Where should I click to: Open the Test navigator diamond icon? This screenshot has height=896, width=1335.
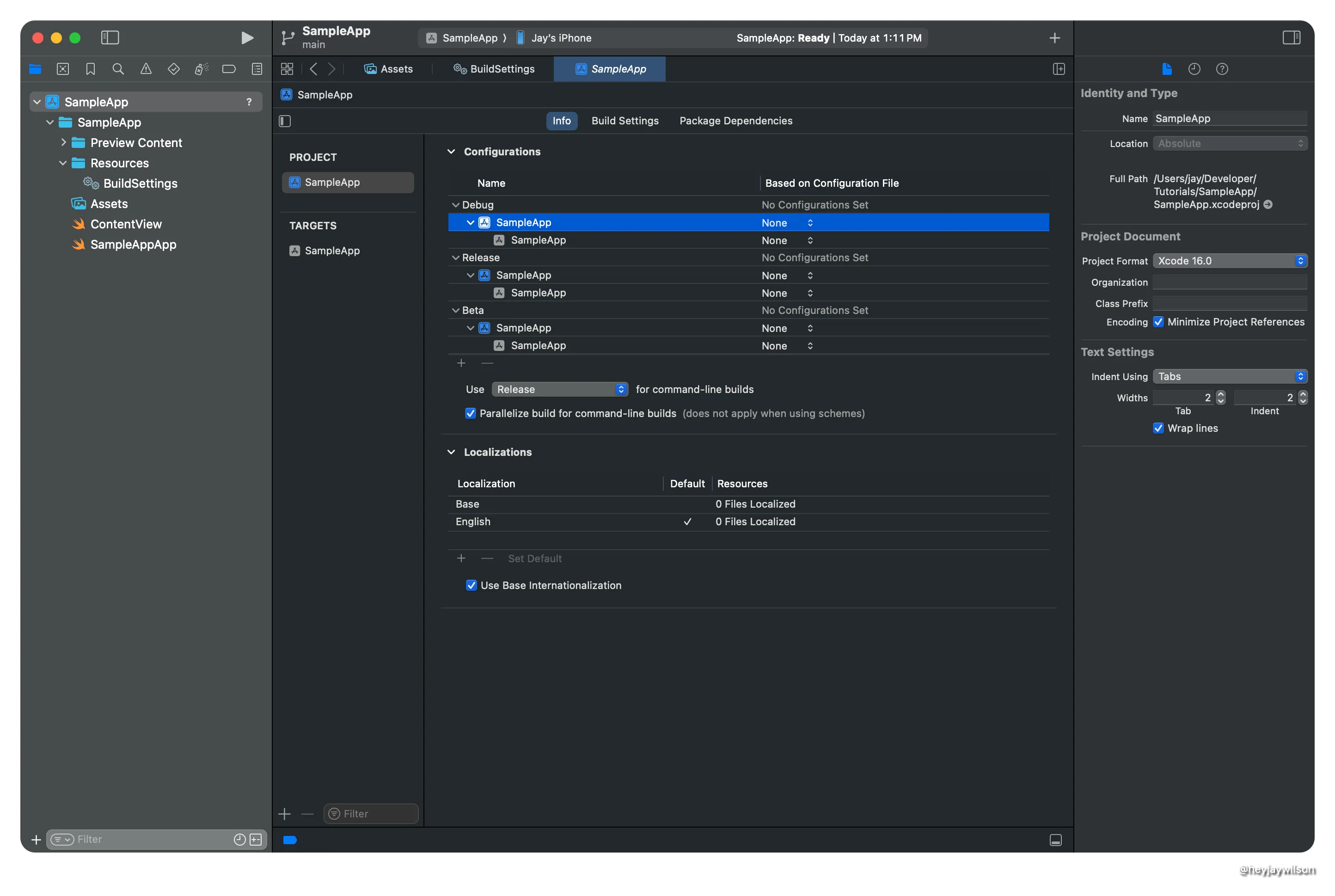tap(174, 69)
